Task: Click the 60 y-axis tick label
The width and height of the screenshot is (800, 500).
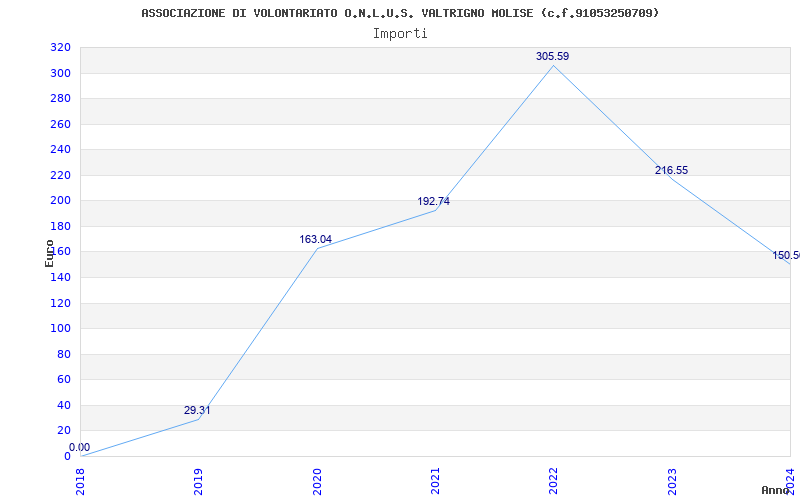Action: [64, 380]
